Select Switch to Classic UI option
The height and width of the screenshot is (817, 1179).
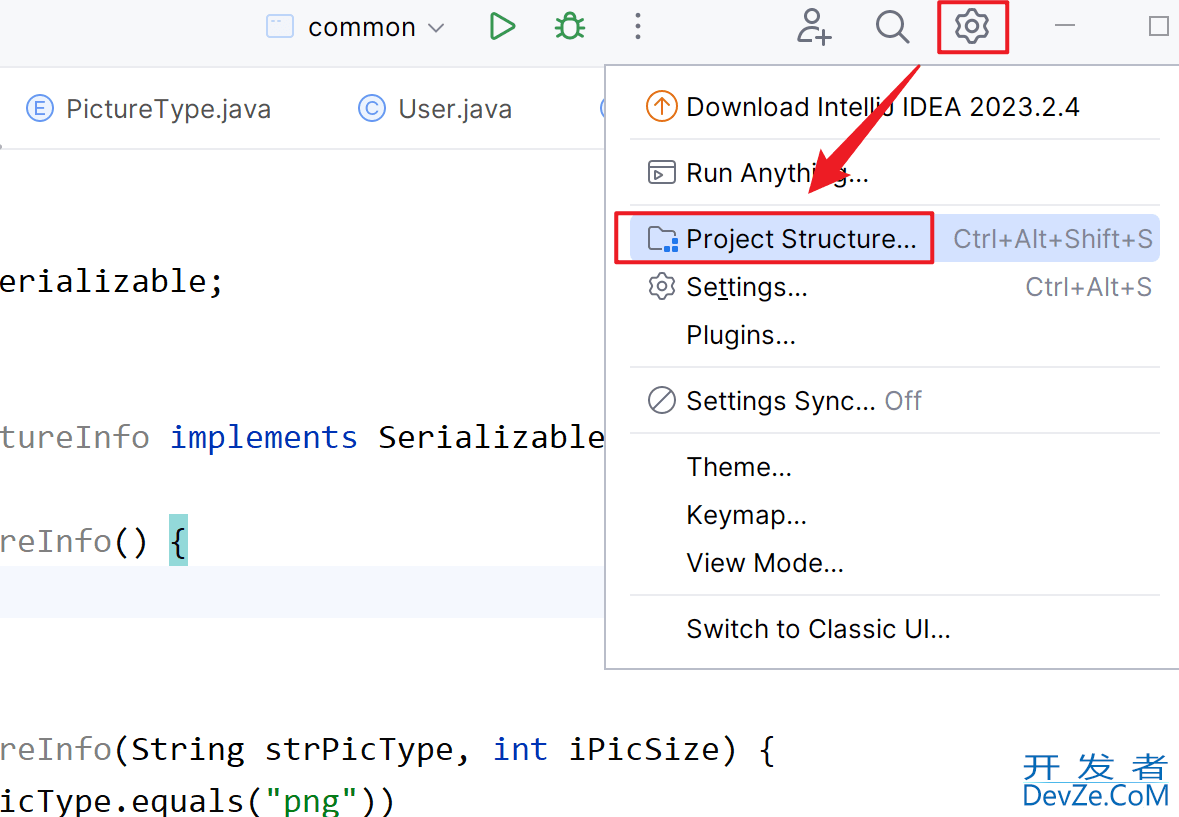coord(894,629)
